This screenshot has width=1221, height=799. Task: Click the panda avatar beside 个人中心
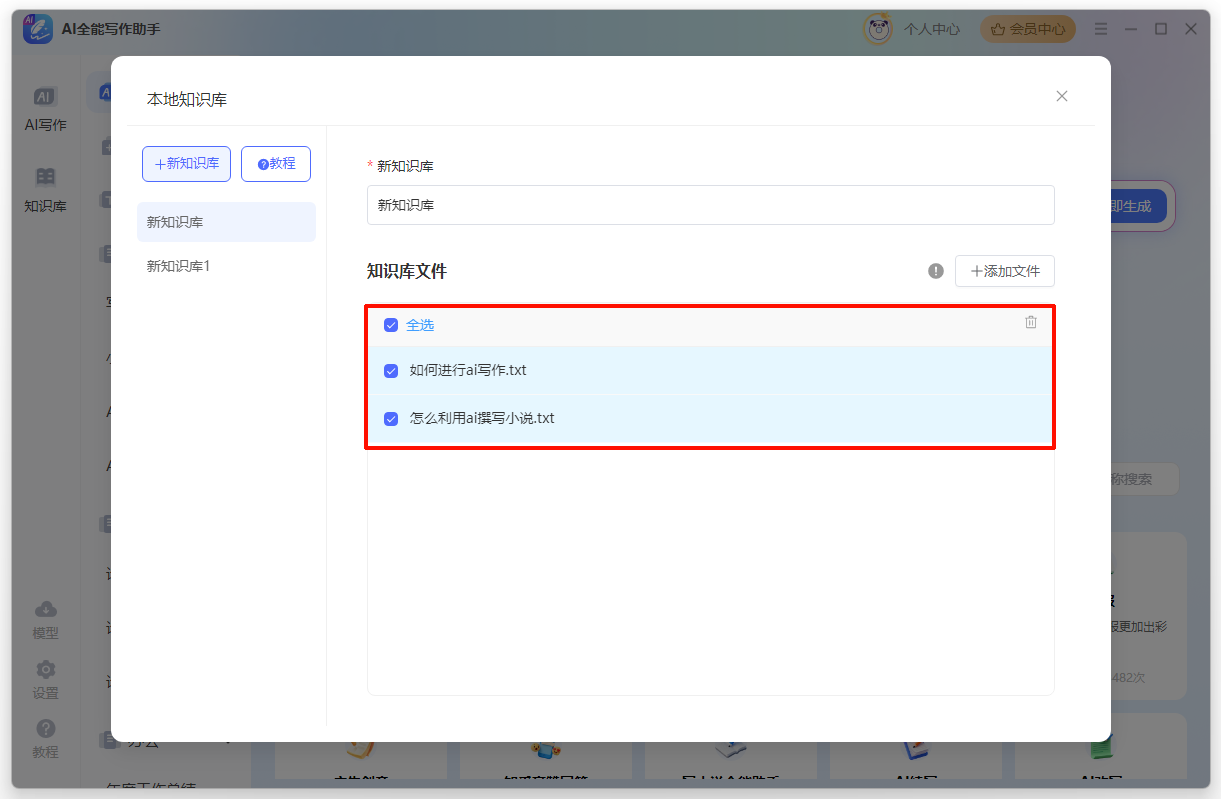(877, 28)
